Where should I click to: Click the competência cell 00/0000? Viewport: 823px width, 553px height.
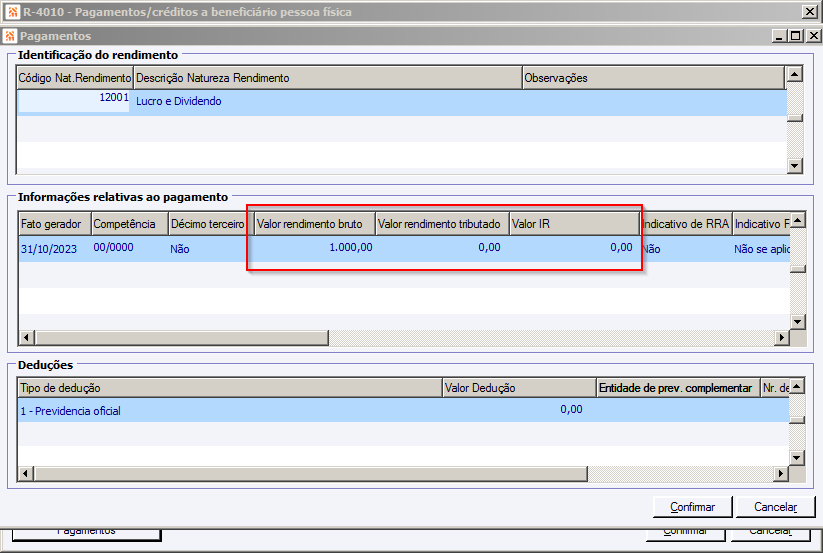tap(130, 248)
